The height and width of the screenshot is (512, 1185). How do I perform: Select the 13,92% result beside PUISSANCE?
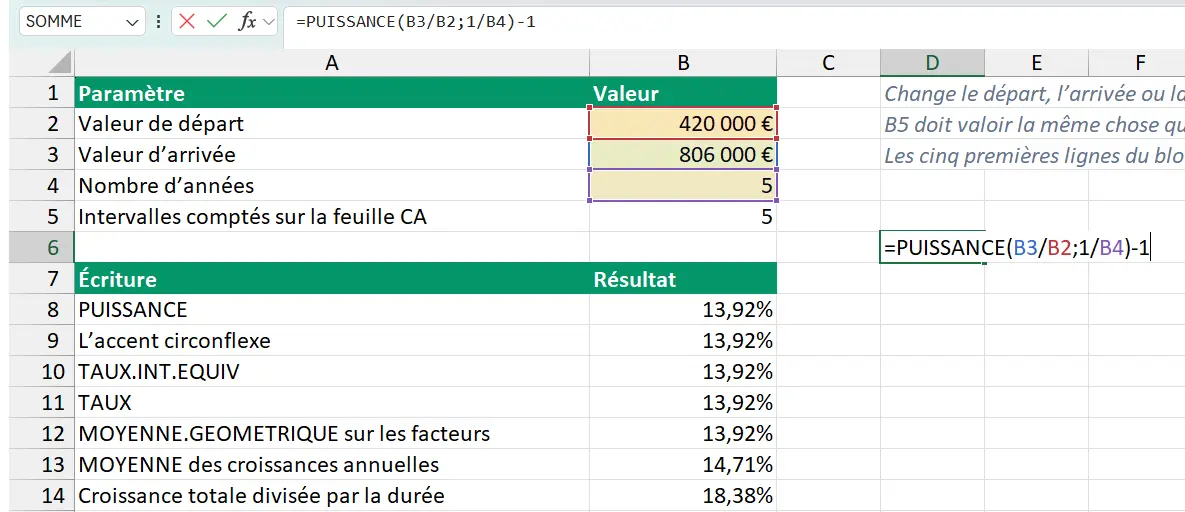683,309
